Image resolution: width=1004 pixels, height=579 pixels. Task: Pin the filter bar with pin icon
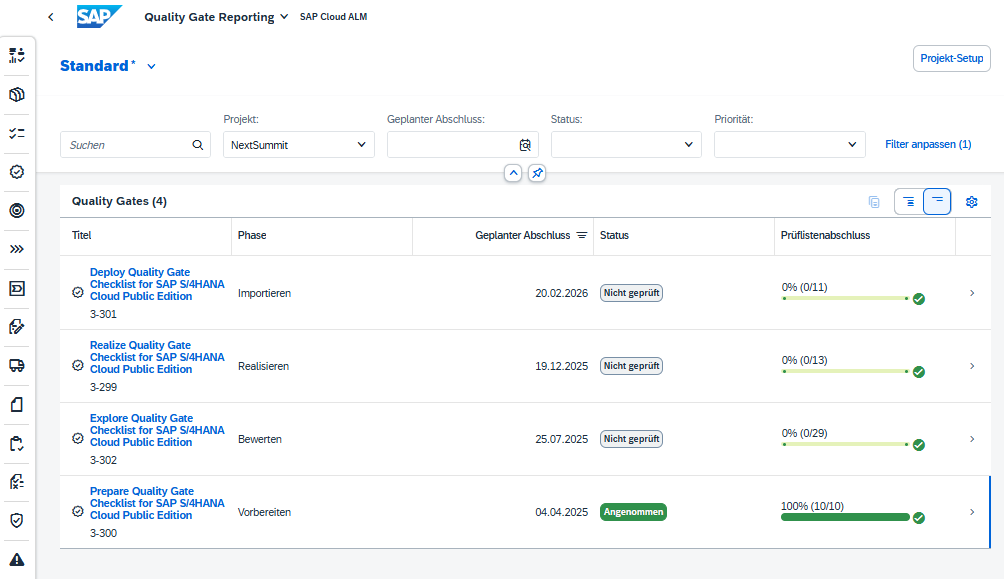click(x=537, y=173)
